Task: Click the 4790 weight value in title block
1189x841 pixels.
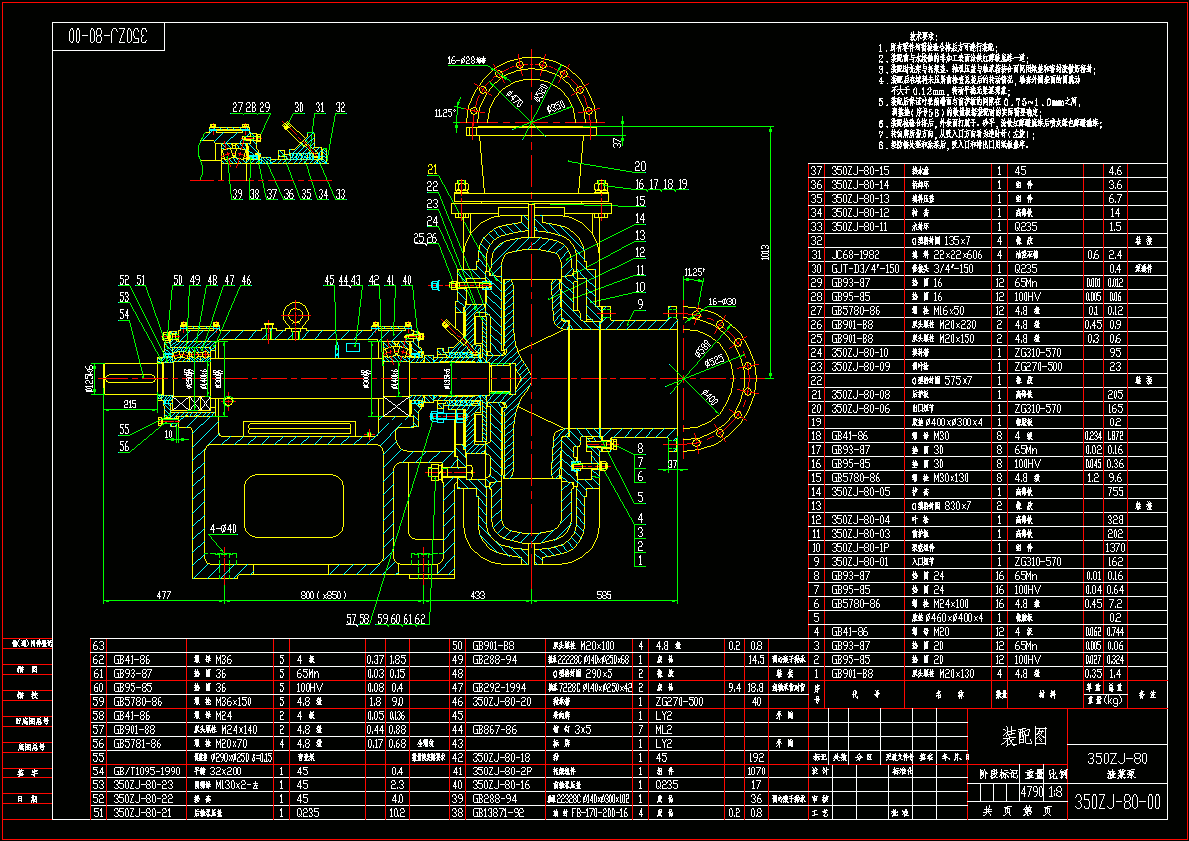Action: [x=1031, y=792]
